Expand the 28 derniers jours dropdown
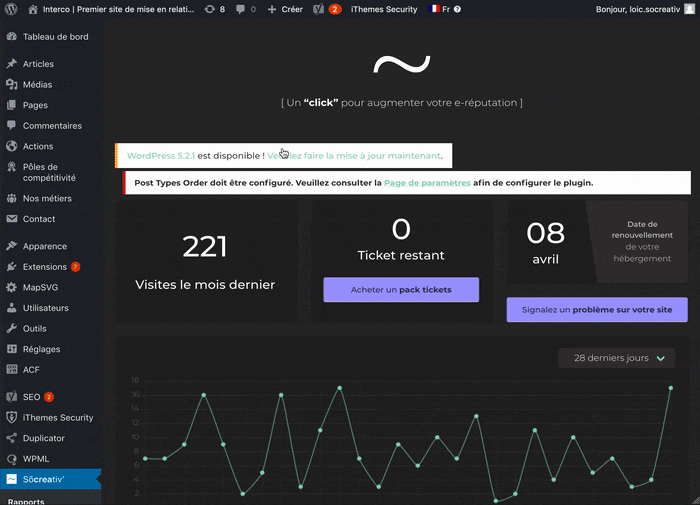 [616, 358]
